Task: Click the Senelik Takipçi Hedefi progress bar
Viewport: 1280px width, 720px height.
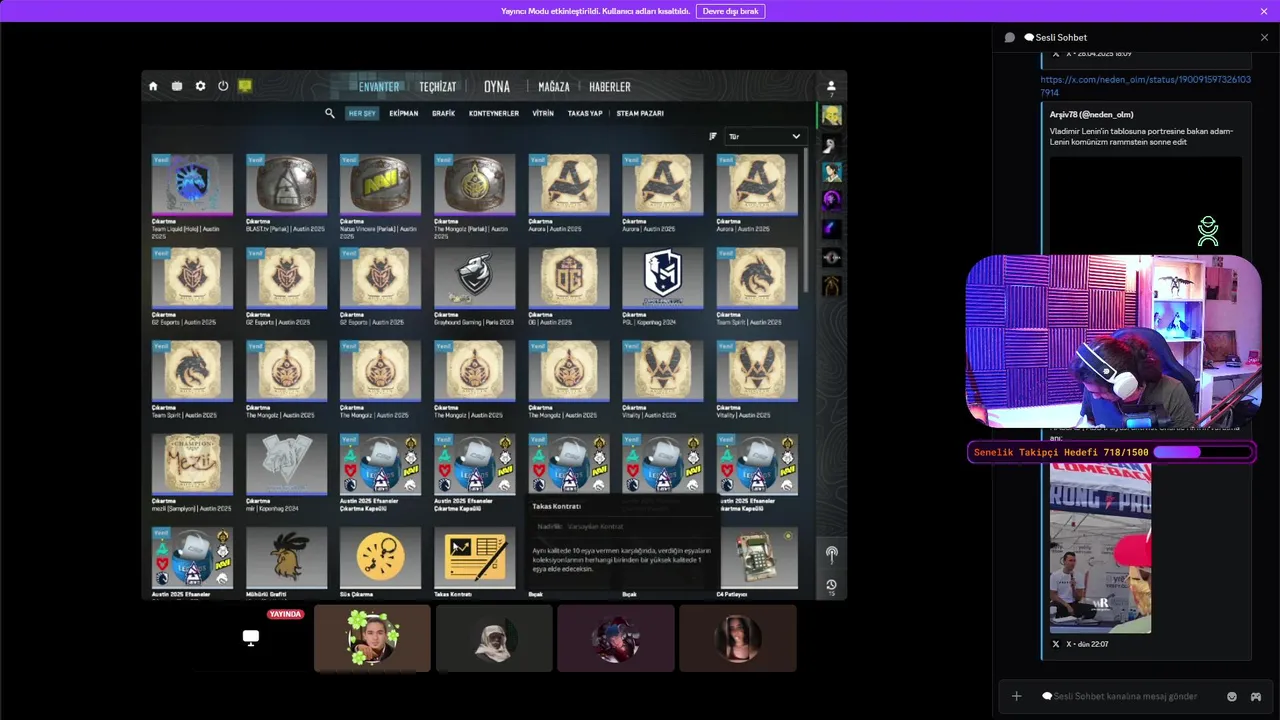Action: [x=1202, y=452]
